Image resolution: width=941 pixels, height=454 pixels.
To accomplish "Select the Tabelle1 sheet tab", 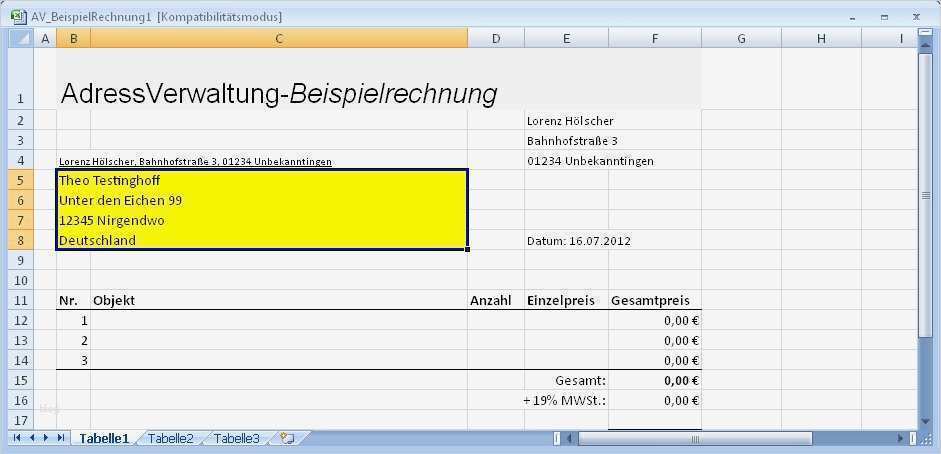I will (104, 438).
